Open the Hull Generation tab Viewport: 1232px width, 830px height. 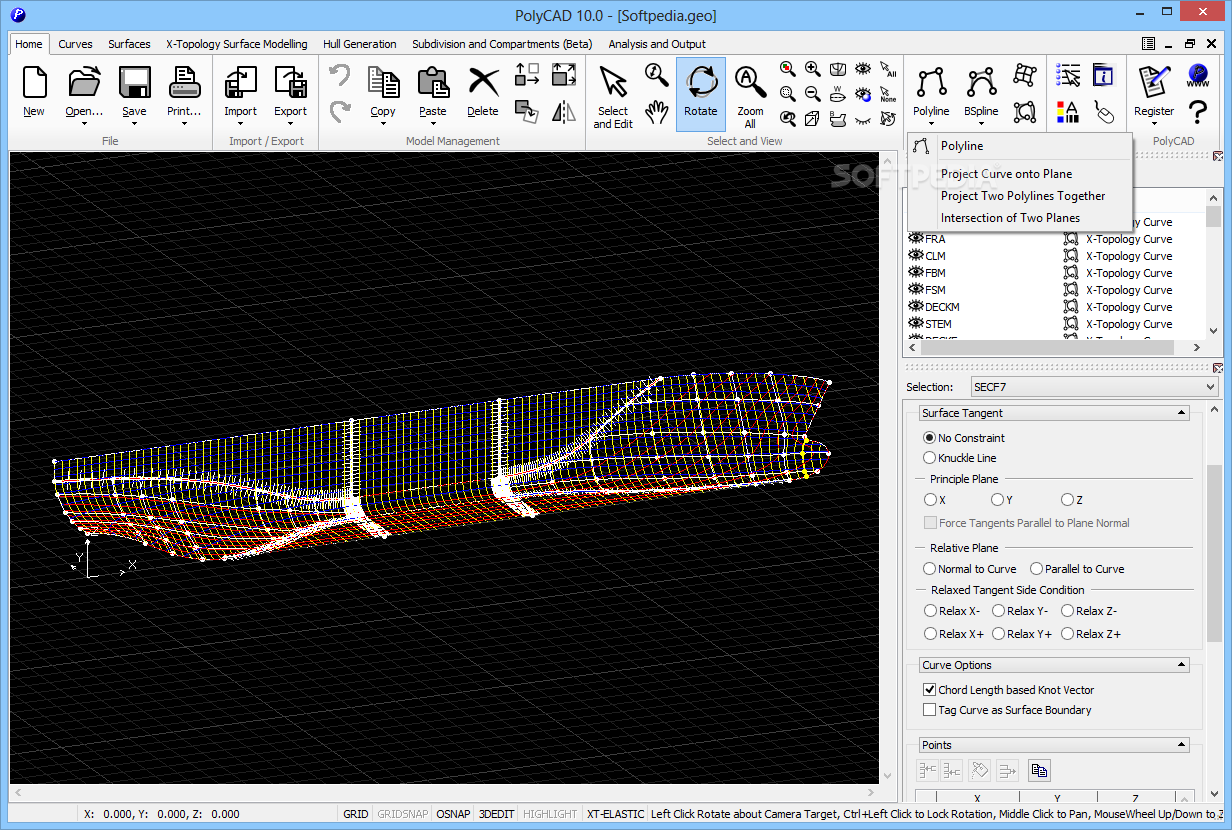coord(360,44)
